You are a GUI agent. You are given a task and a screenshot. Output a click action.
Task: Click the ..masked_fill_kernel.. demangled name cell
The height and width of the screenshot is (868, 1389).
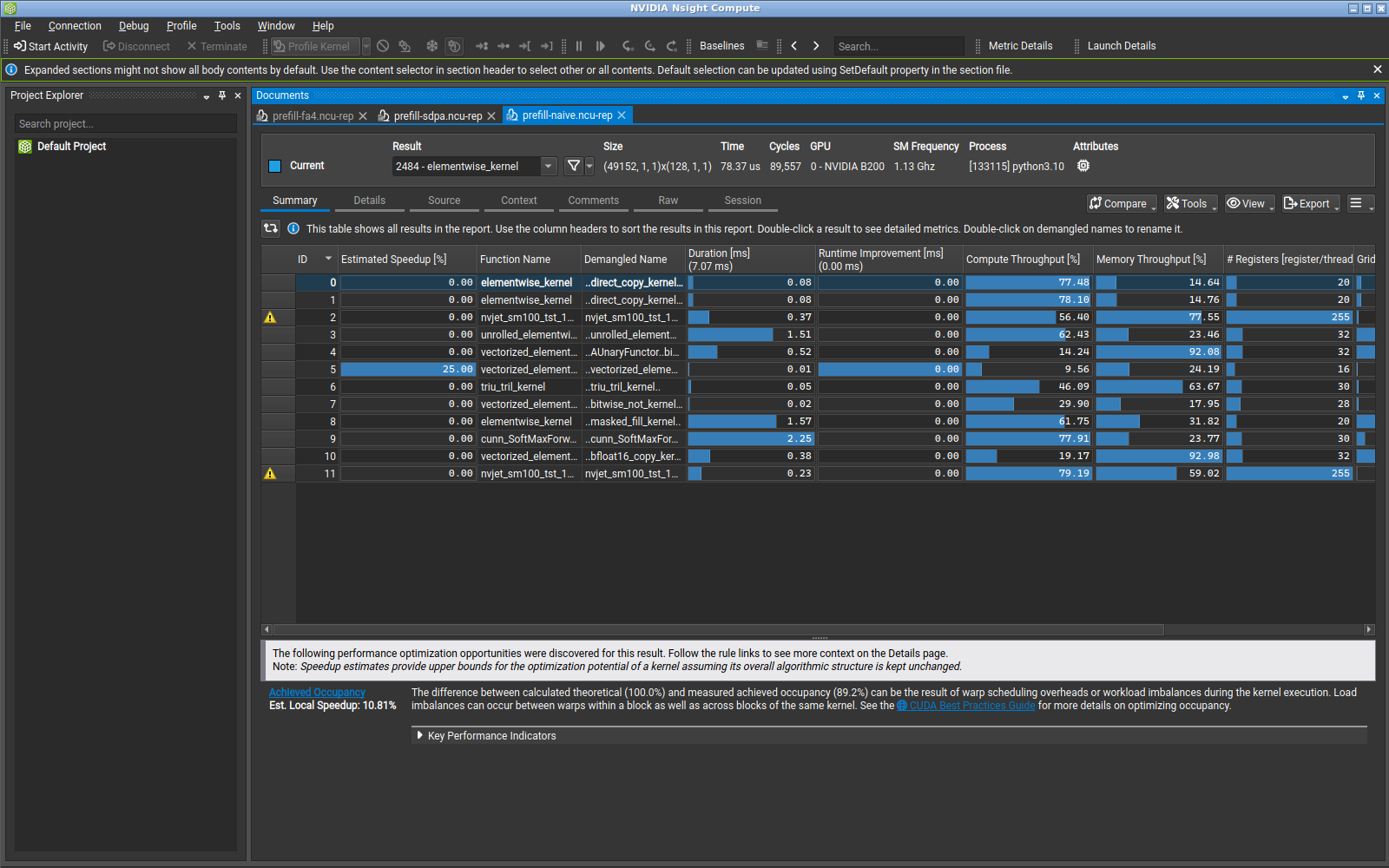[634, 422]
